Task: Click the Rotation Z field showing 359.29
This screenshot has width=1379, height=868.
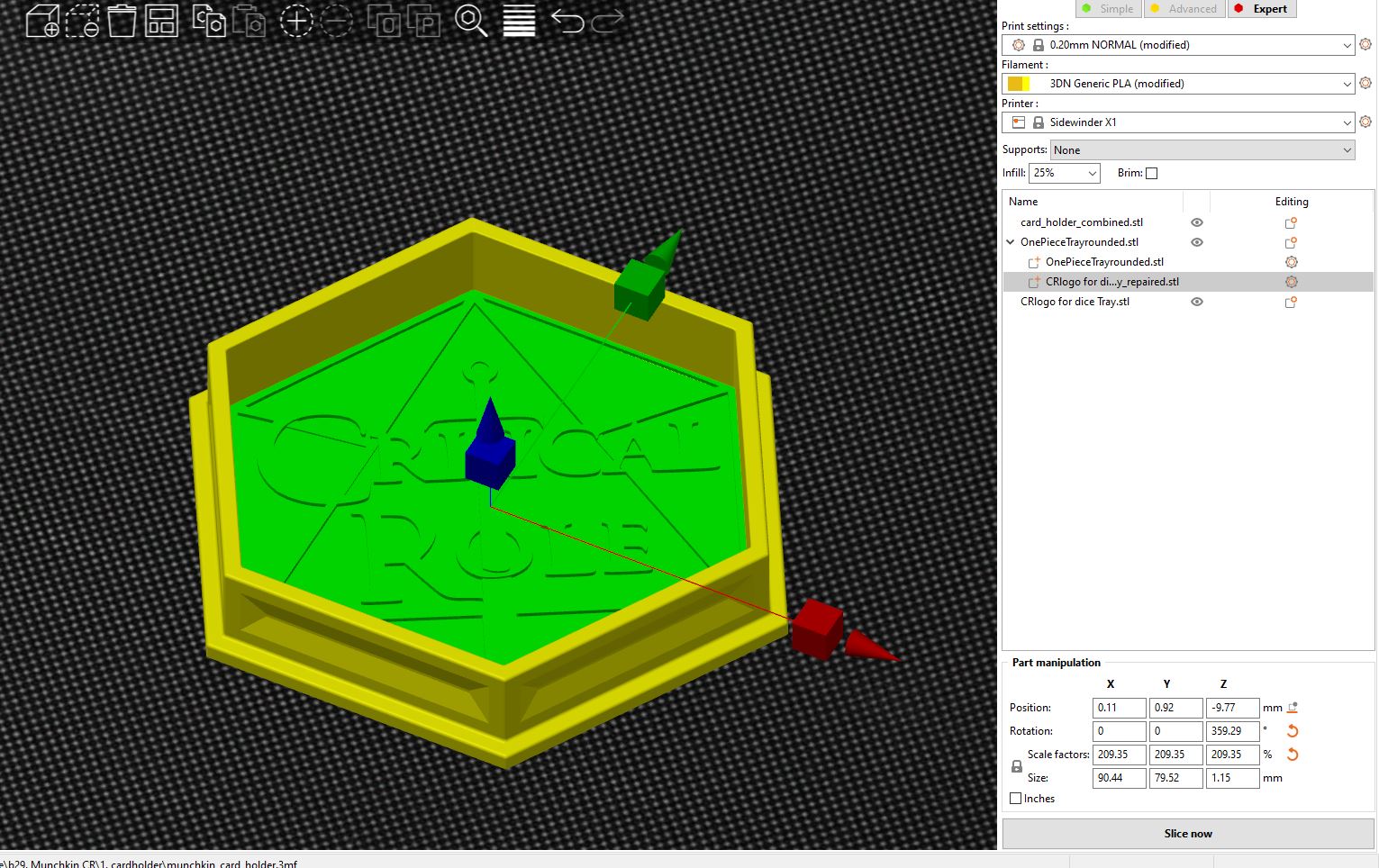Action: tap(1233, 731)
